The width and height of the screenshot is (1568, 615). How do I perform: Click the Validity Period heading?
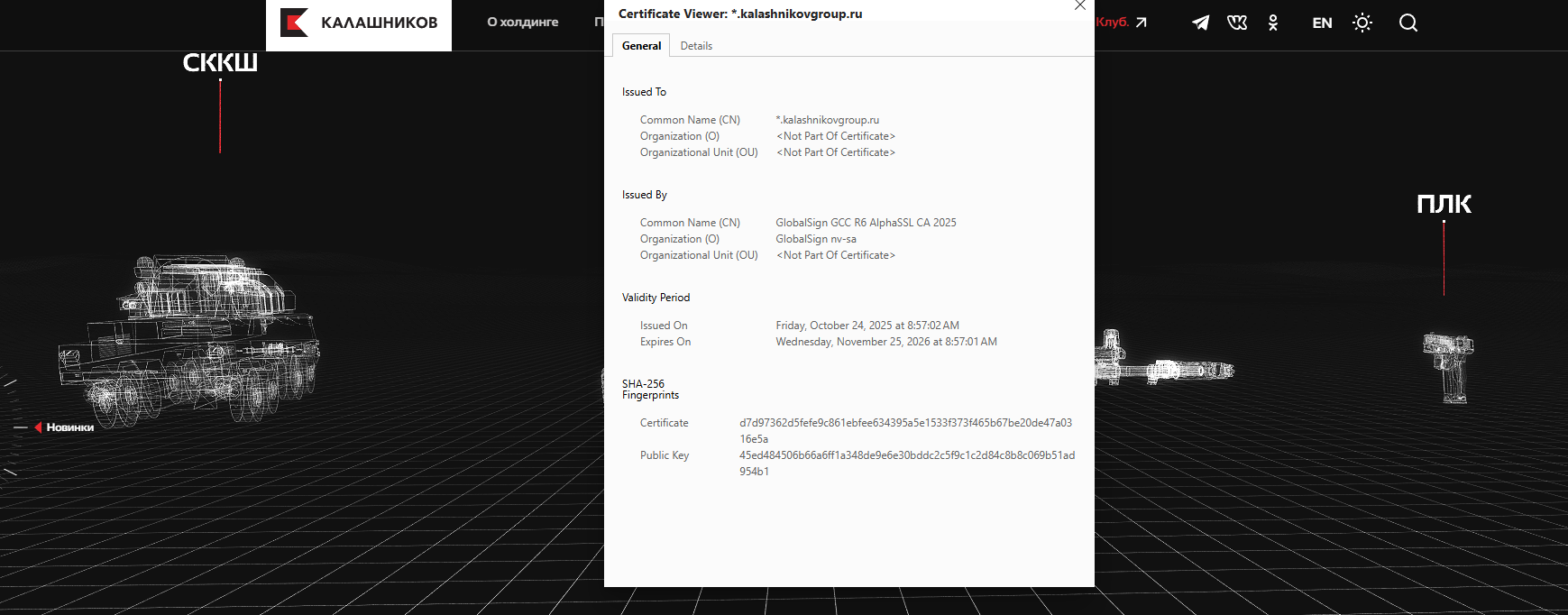(656, 298)
